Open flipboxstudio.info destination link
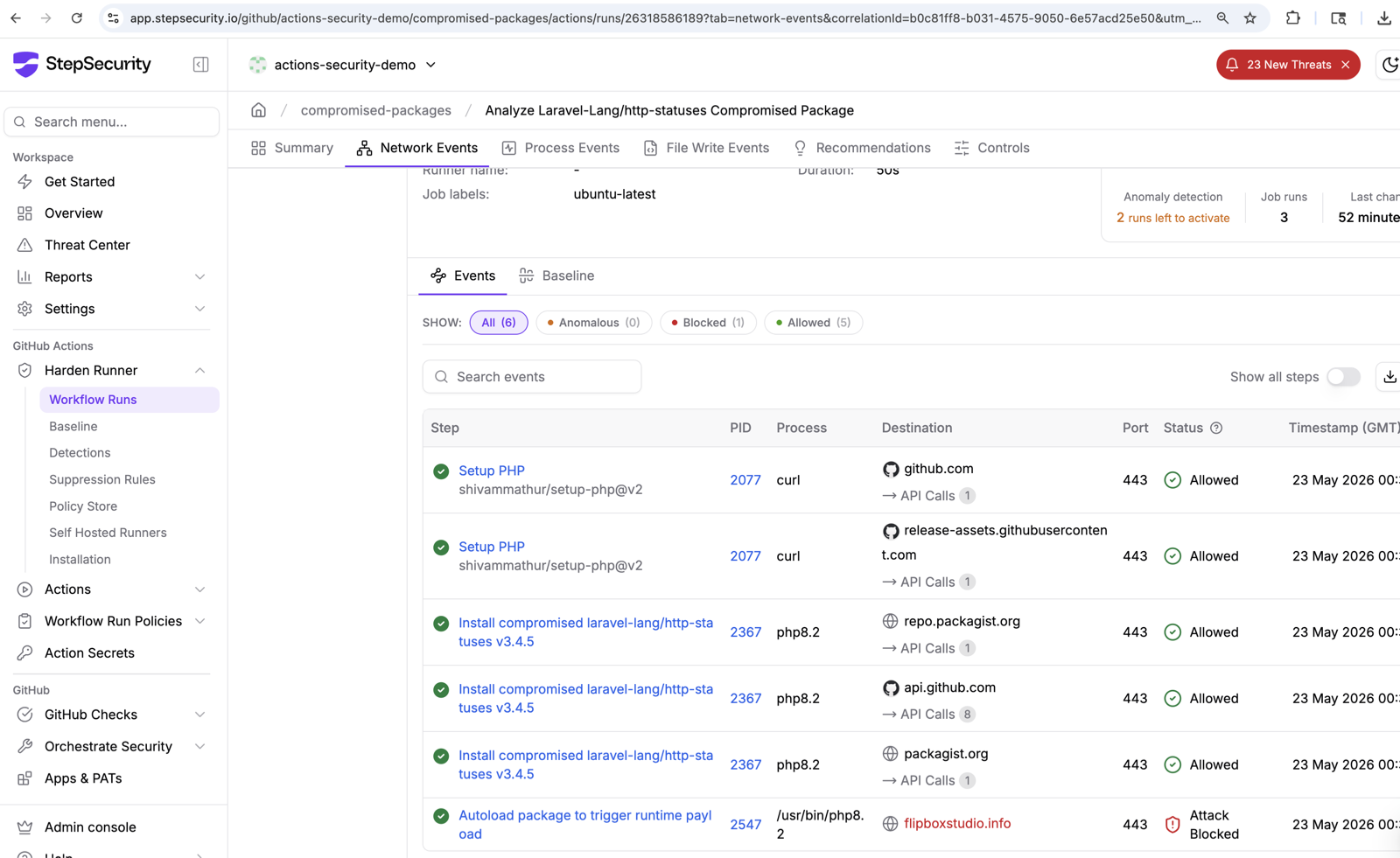This screenshot has width=1400, height=858. click(957, 824)
